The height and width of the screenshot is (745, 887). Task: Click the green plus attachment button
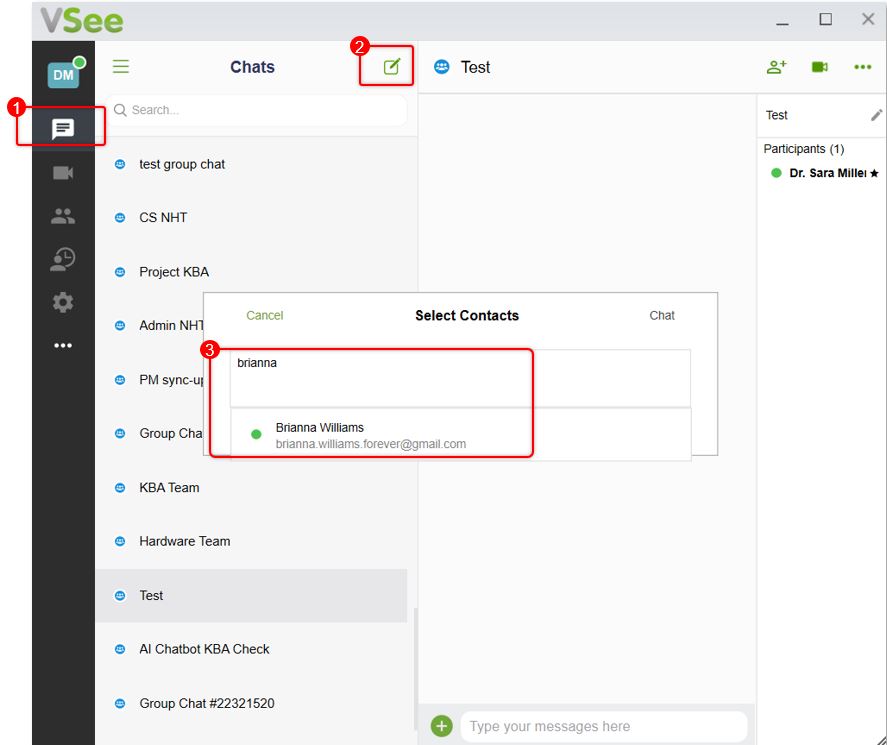[442, 726]
